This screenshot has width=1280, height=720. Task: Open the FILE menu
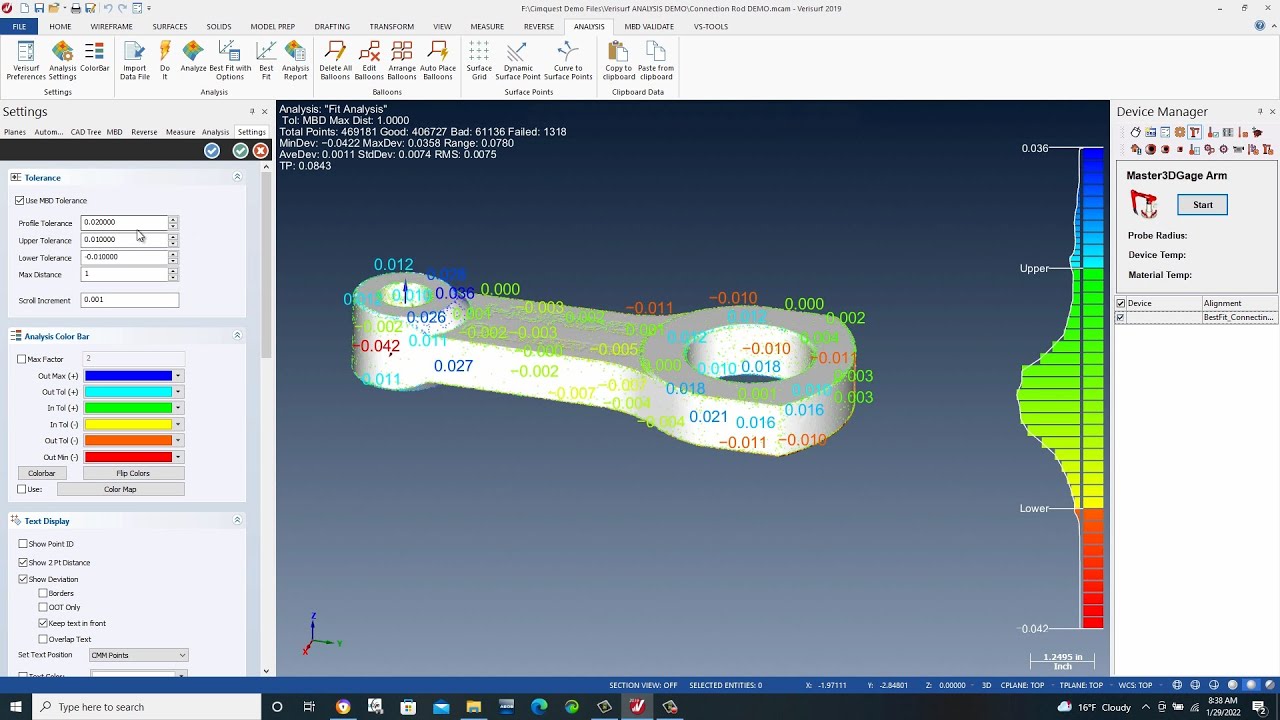click(19, 27)
